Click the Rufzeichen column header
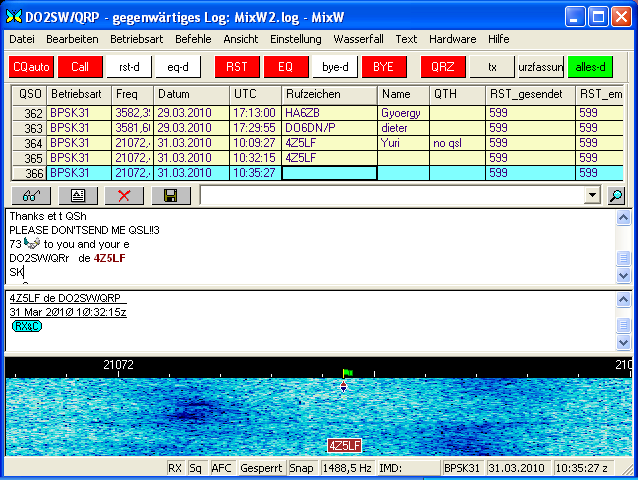 329,94
